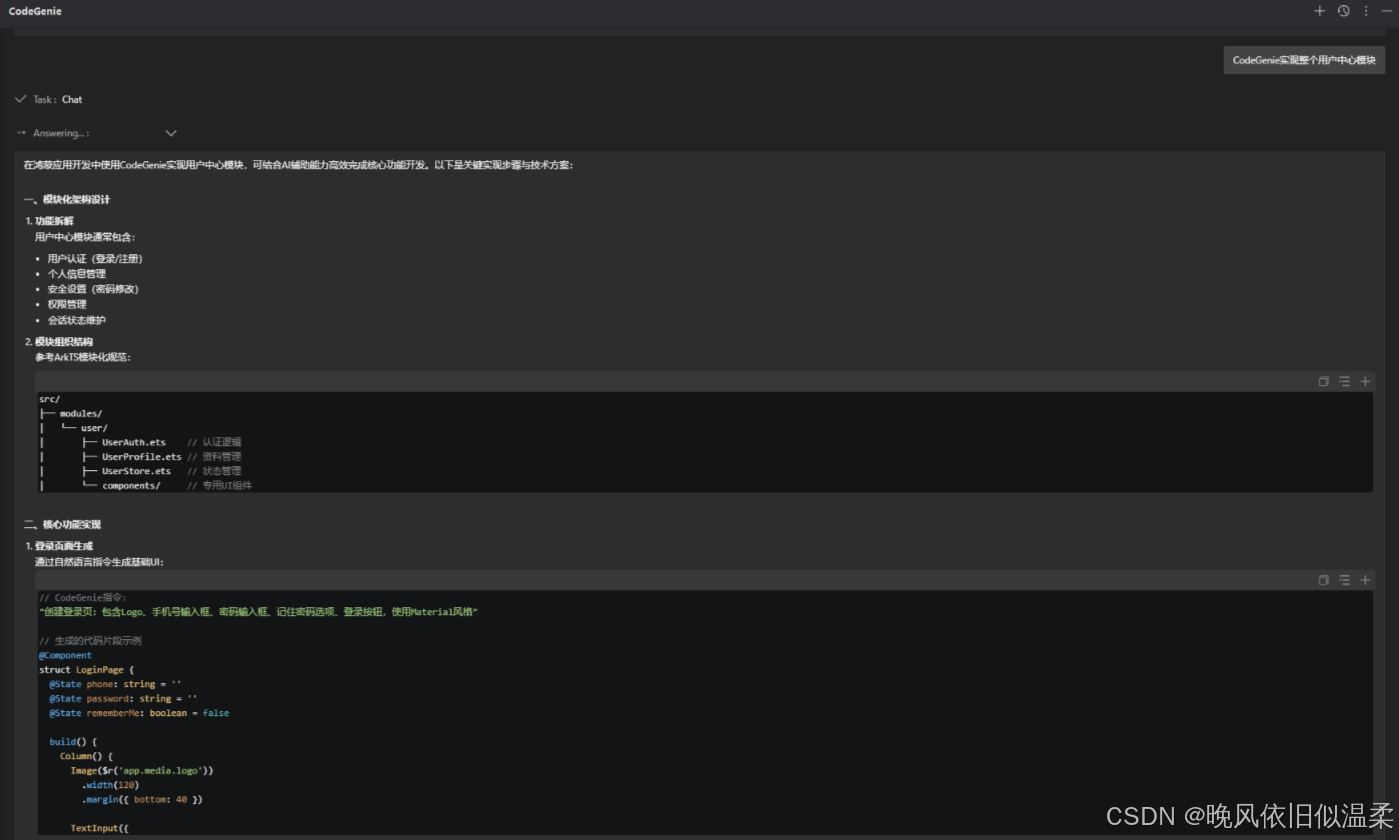Click the Answering... status label
The height and width of the screenshot is (840, 1399).
point(60,133)
